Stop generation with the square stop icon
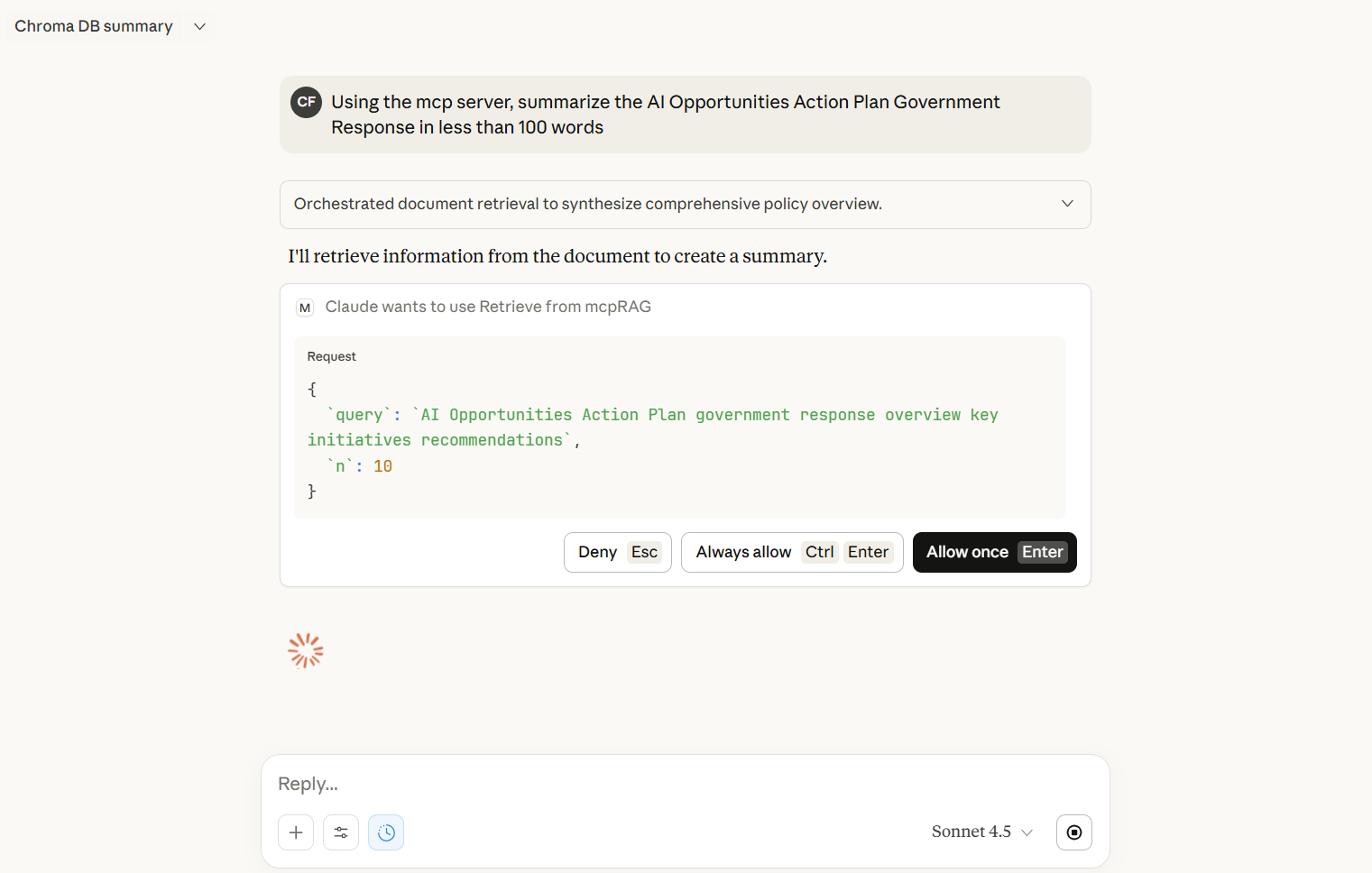The height and width of the screenshot is (873, 1372). click(1073, 832)
